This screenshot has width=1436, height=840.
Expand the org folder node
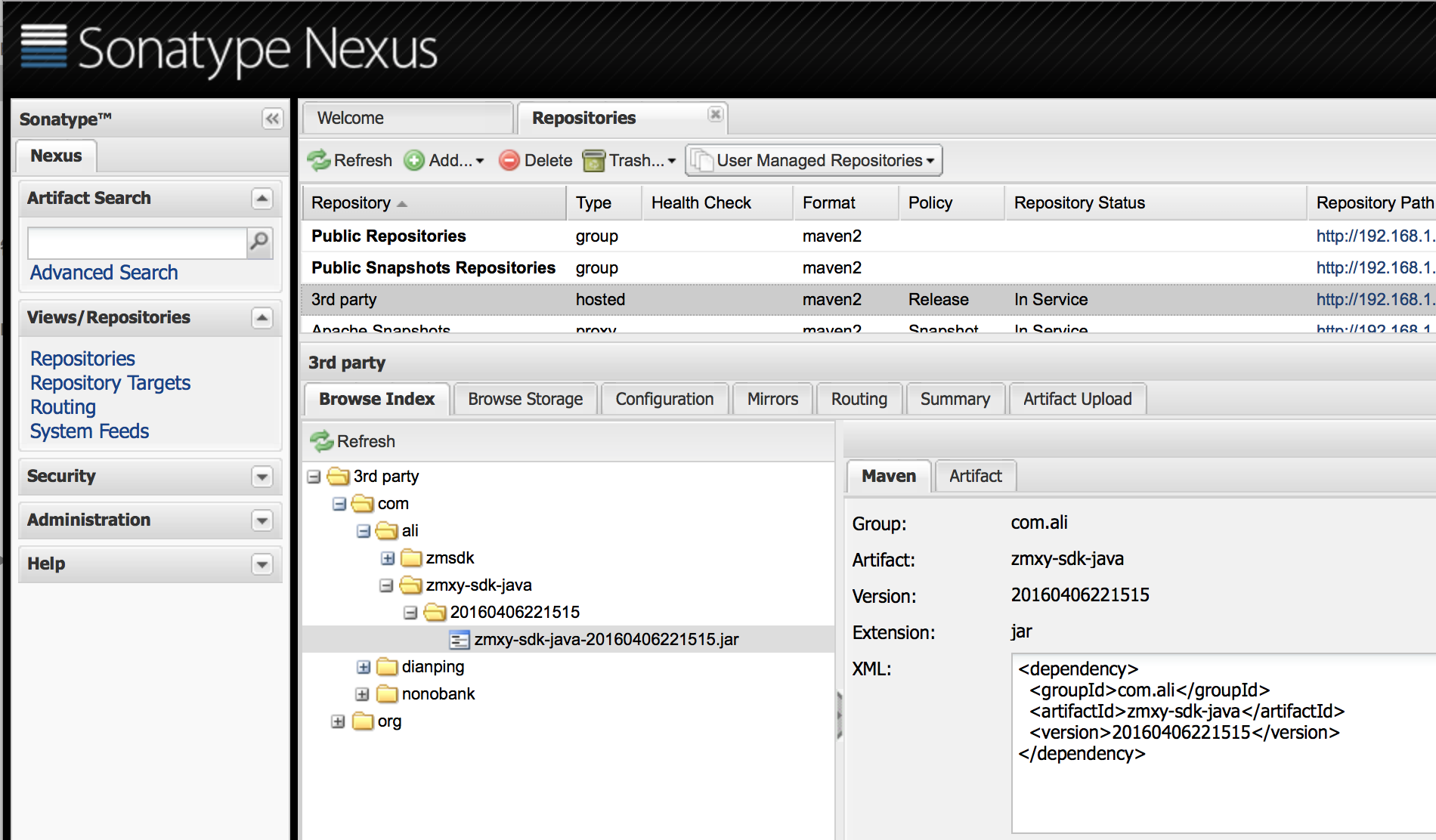pyautogui.click(x=338, y=721)
